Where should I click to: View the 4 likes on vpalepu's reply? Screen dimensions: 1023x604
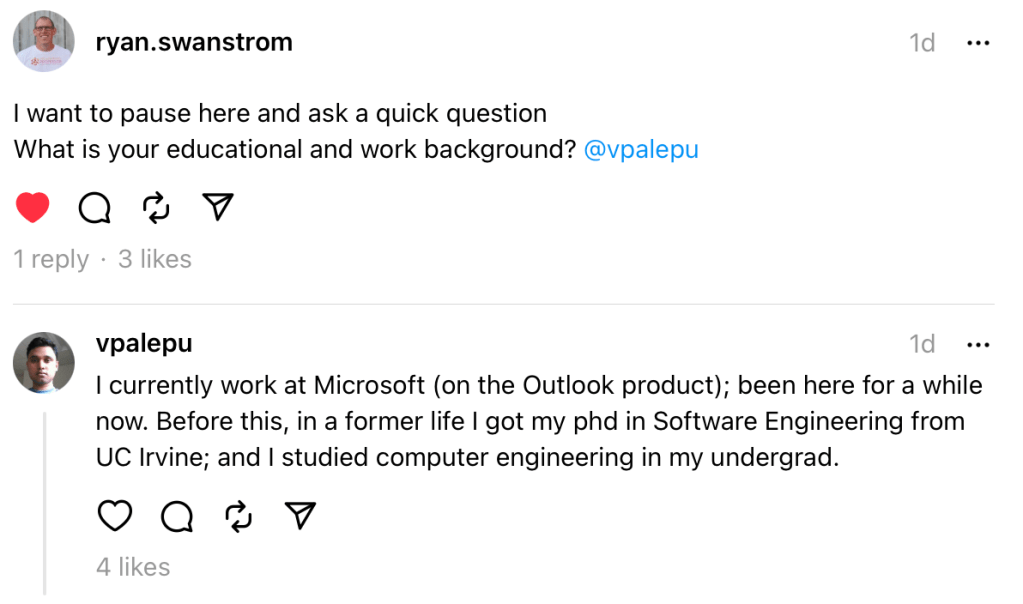point(133,567)
